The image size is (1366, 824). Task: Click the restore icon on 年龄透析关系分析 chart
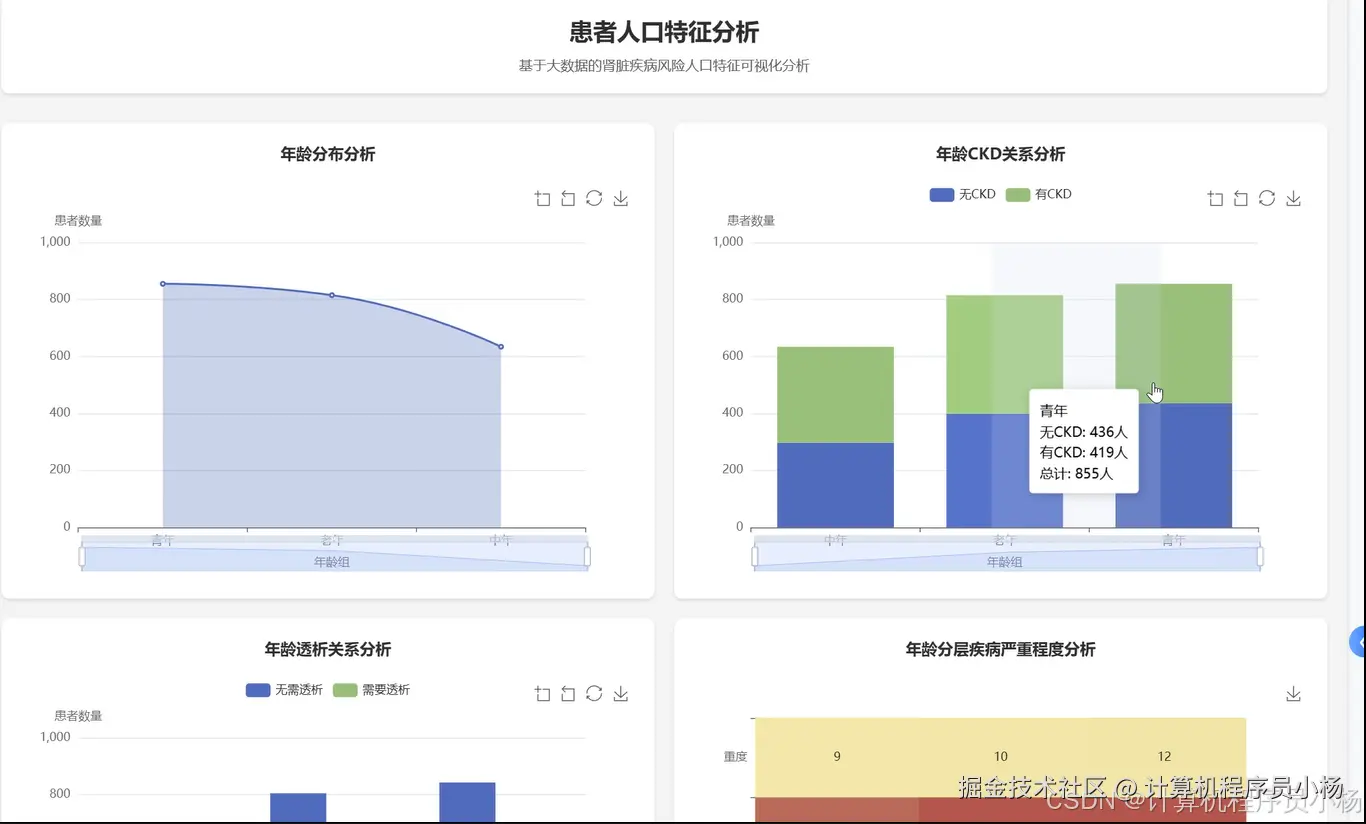point(568,693)
